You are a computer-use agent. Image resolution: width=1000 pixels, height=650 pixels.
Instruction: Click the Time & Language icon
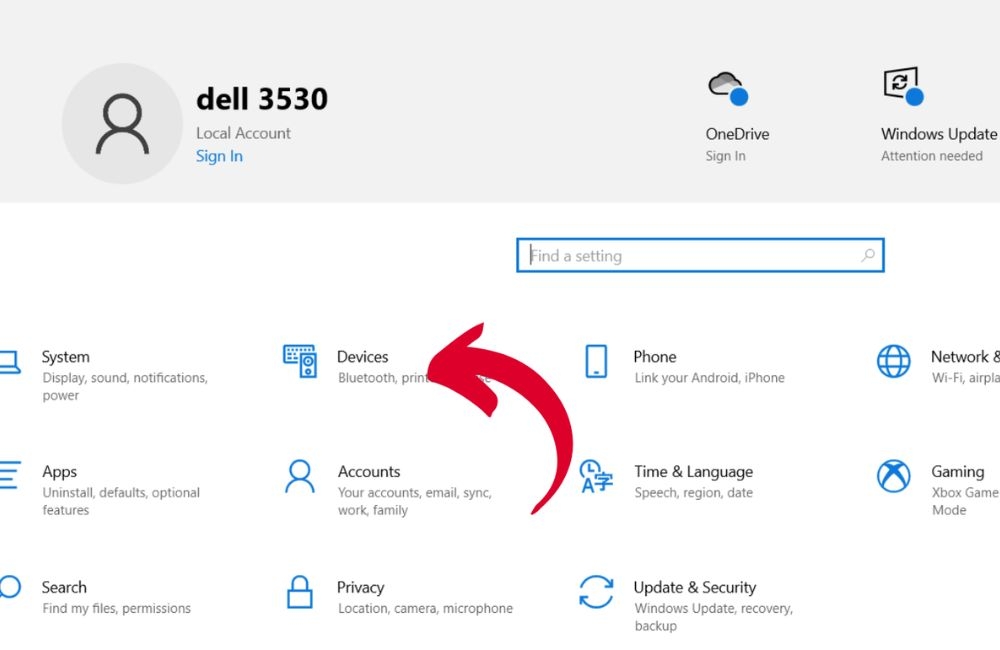[x=596, y=476]
